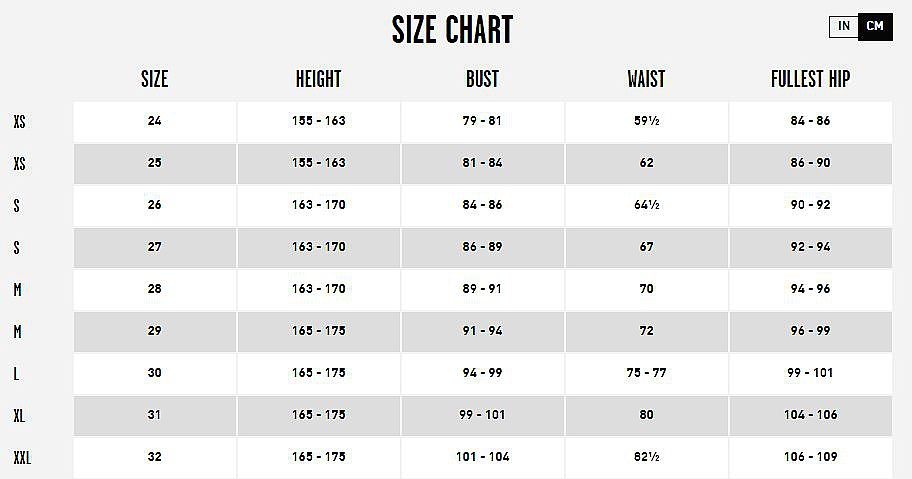This screenshot has width=912, height=479.
Task: Click waist value 75 - 77
Action: click(x=646, y=373)
